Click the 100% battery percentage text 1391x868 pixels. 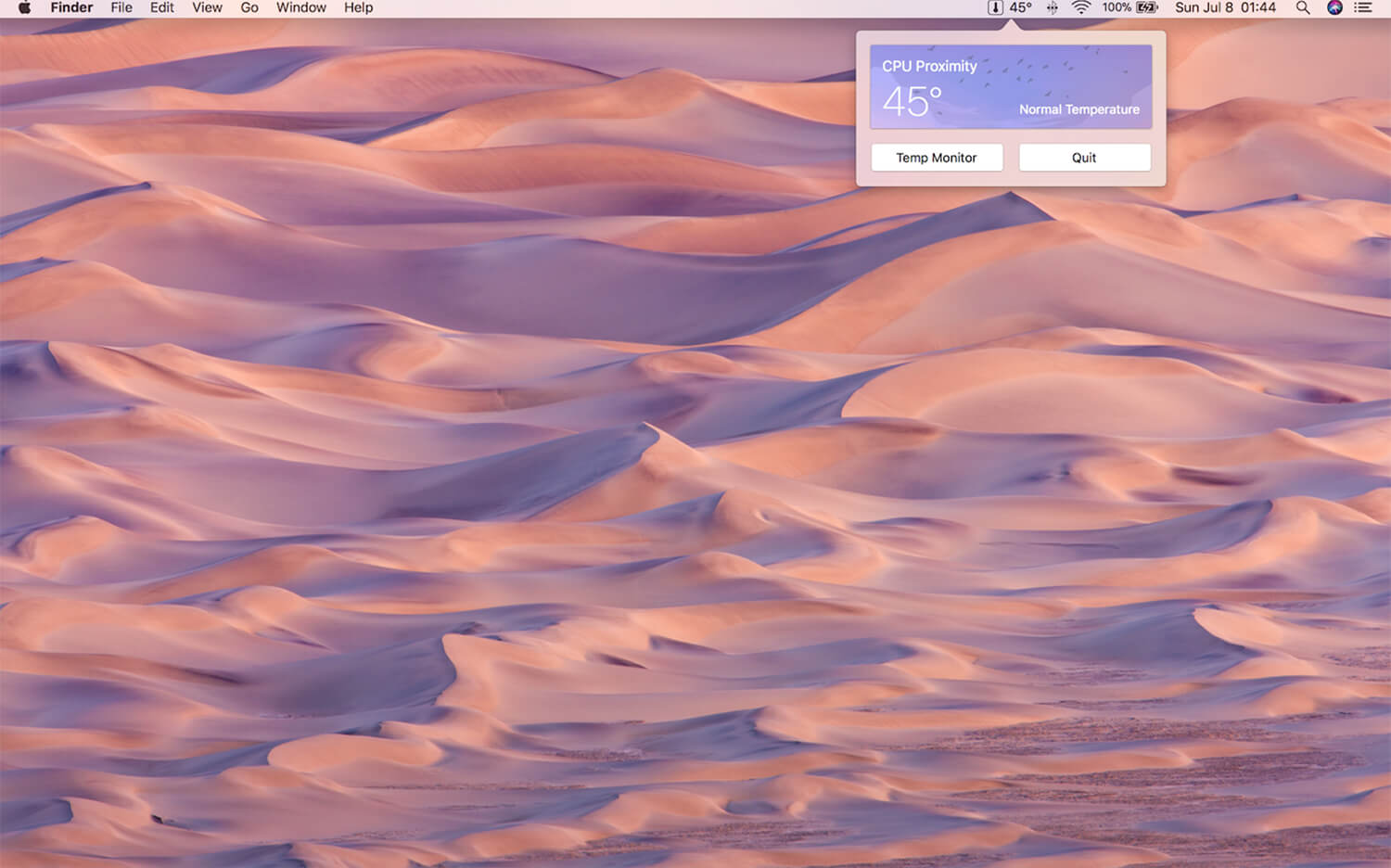click(1117, 7)
